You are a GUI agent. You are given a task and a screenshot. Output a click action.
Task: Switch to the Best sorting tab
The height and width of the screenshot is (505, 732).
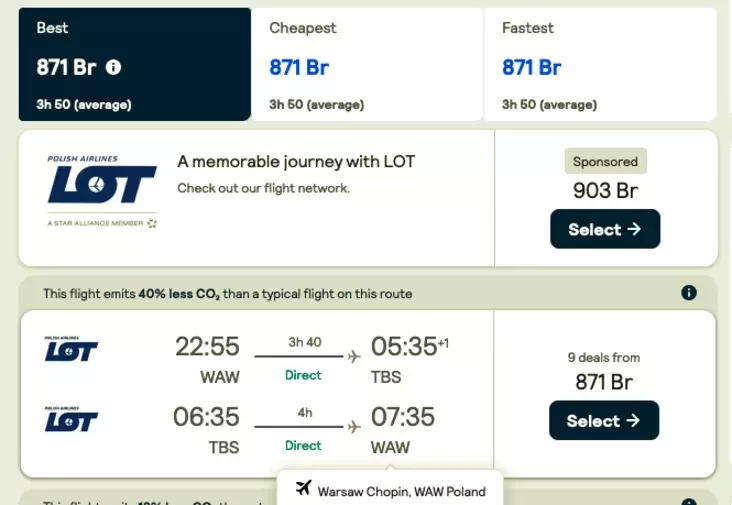(134, 64)
